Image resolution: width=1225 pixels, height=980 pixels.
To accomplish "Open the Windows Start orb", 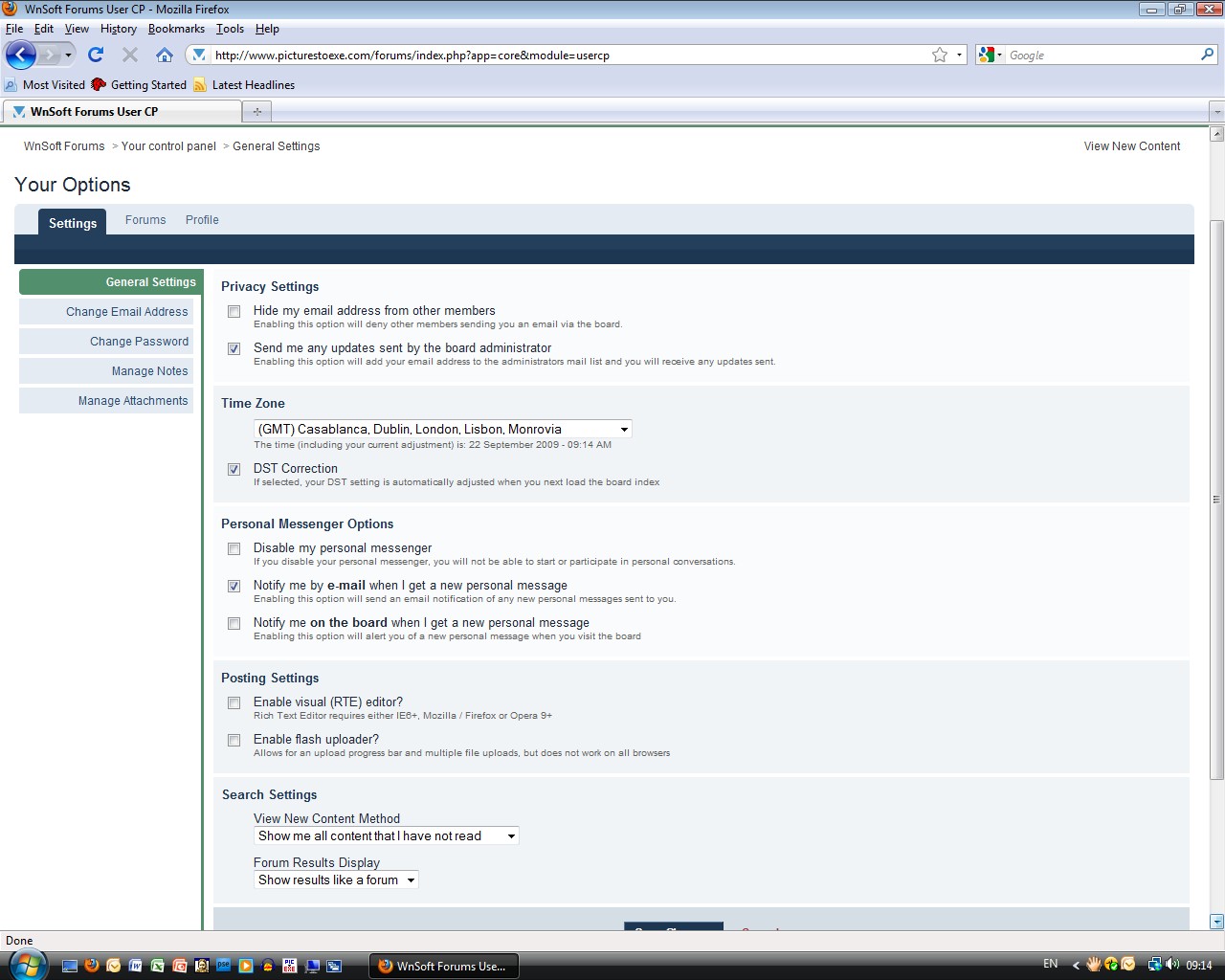I will [x=26, y=965].
